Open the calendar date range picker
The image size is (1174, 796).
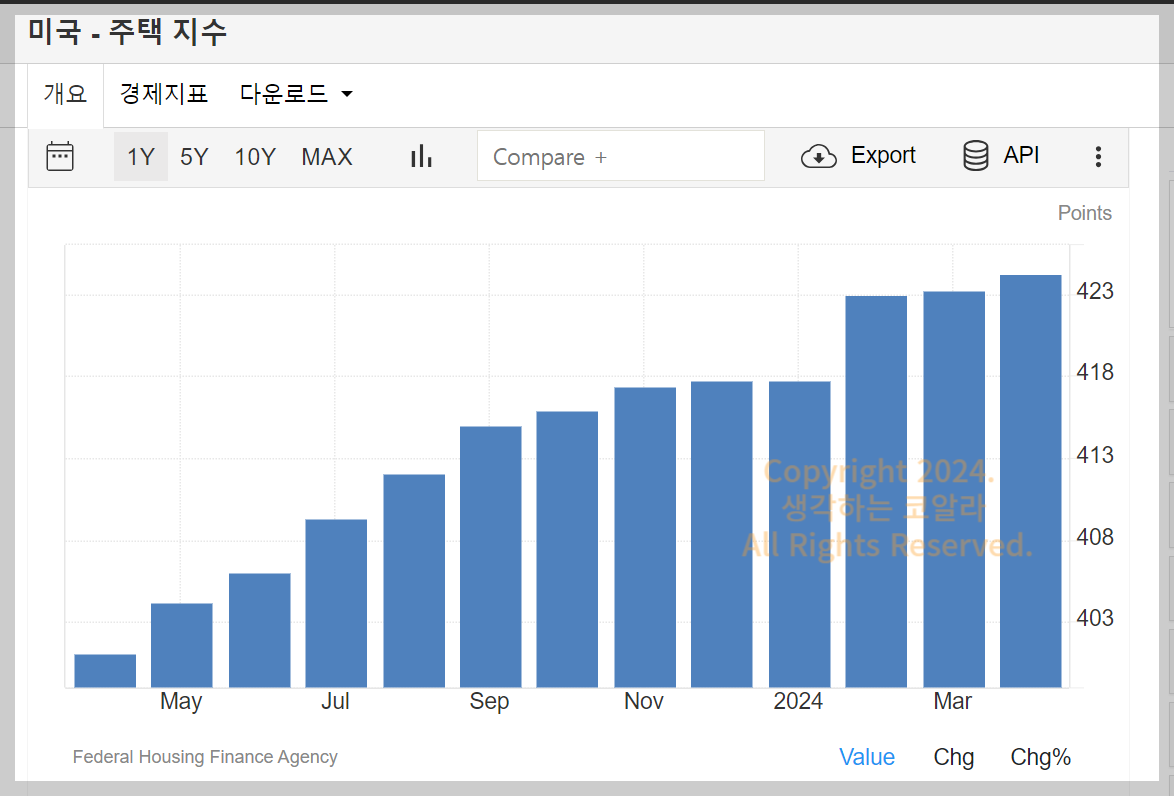click(x=60, y=157)
